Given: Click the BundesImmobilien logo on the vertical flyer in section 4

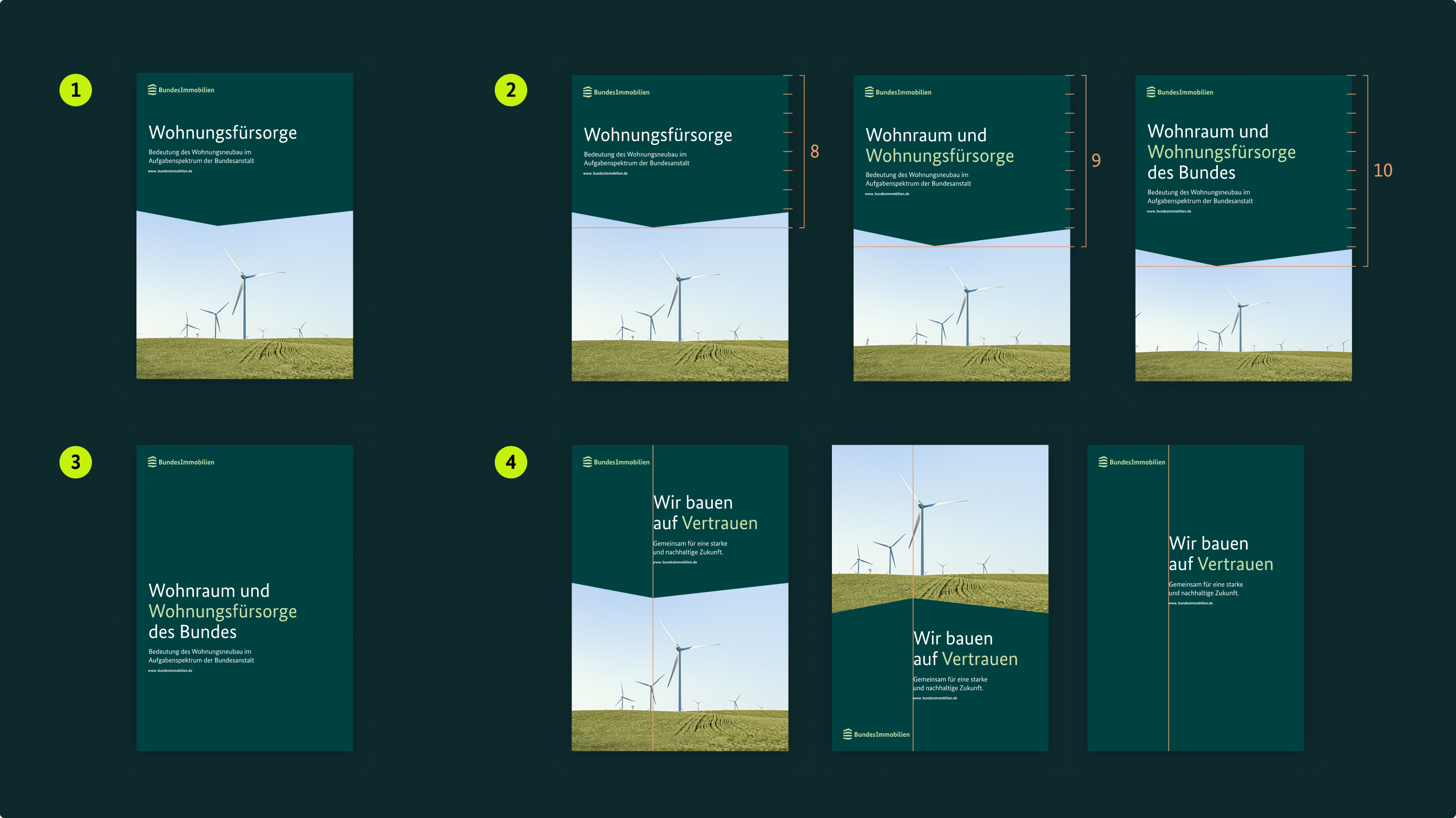Looking at the screenshot, I should 619,461.
